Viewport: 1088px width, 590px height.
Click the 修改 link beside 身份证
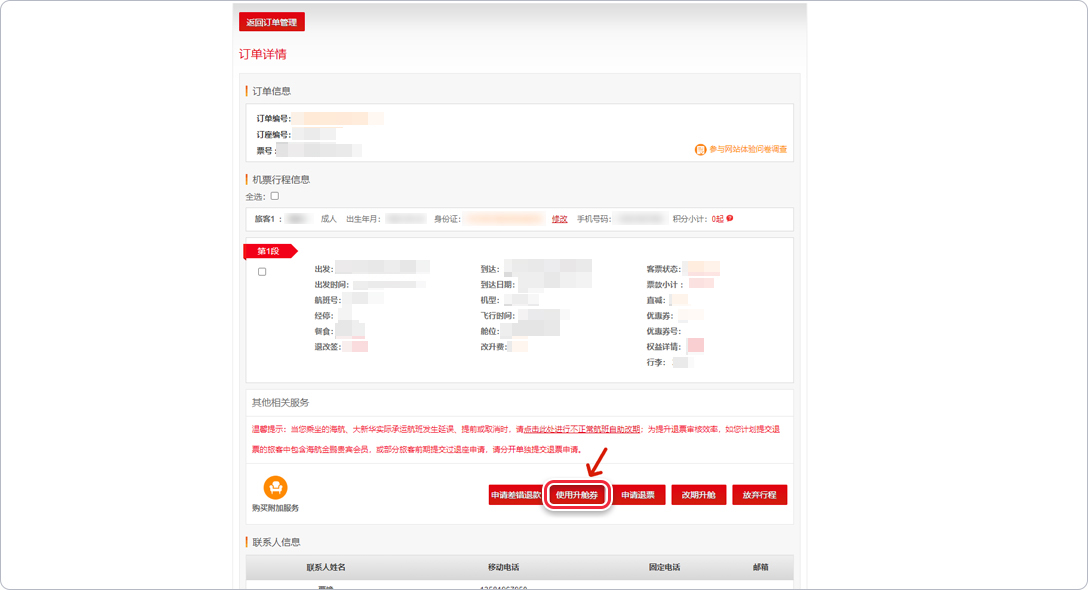[560, 218]
